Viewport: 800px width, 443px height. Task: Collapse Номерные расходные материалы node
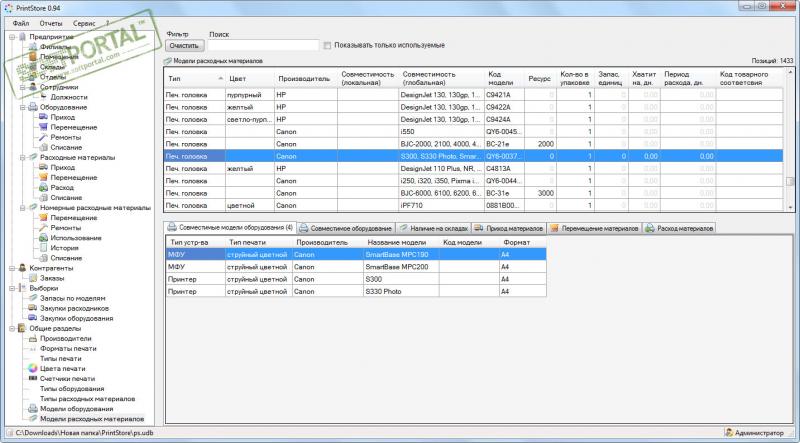tap(22, 208)
